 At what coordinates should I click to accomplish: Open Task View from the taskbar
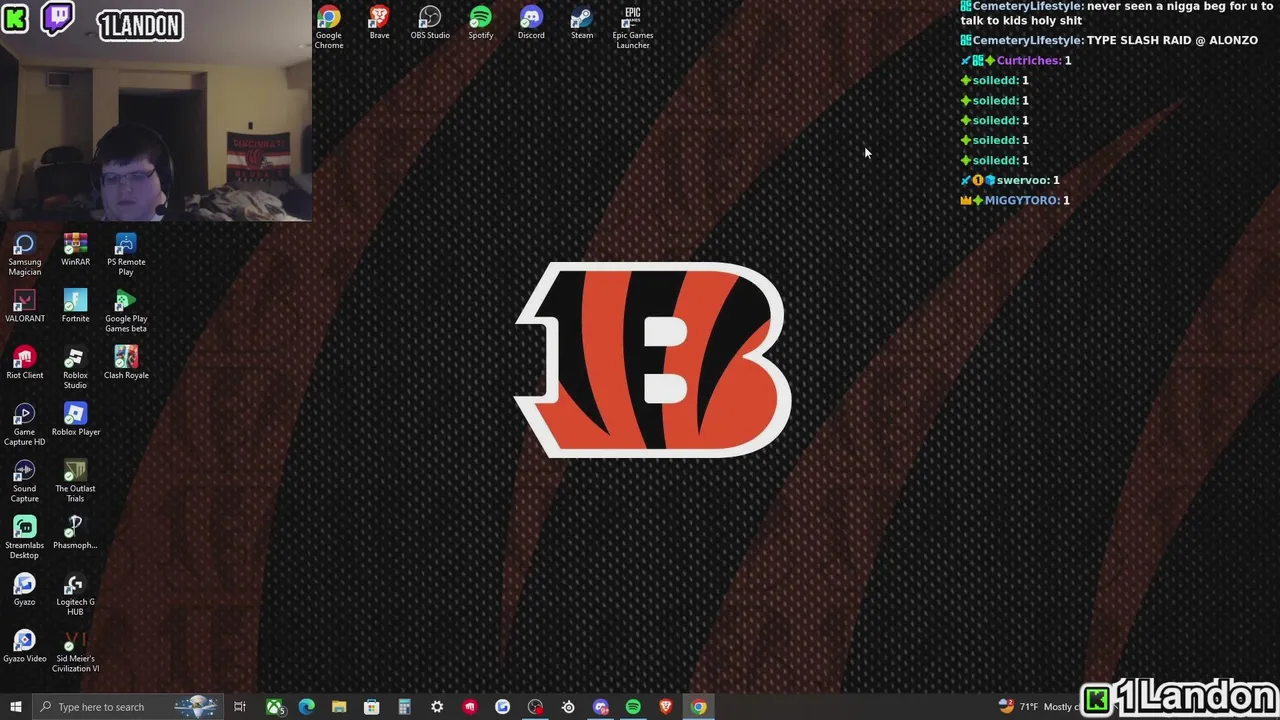coord(240,707)
